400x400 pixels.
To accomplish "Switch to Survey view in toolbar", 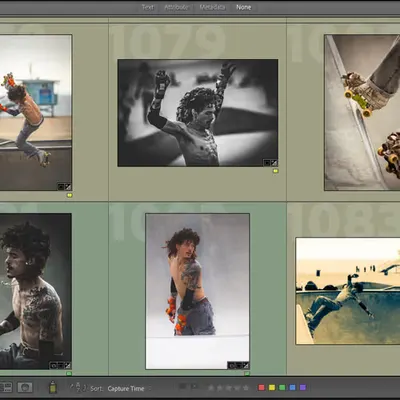I will tap(6, 388).
